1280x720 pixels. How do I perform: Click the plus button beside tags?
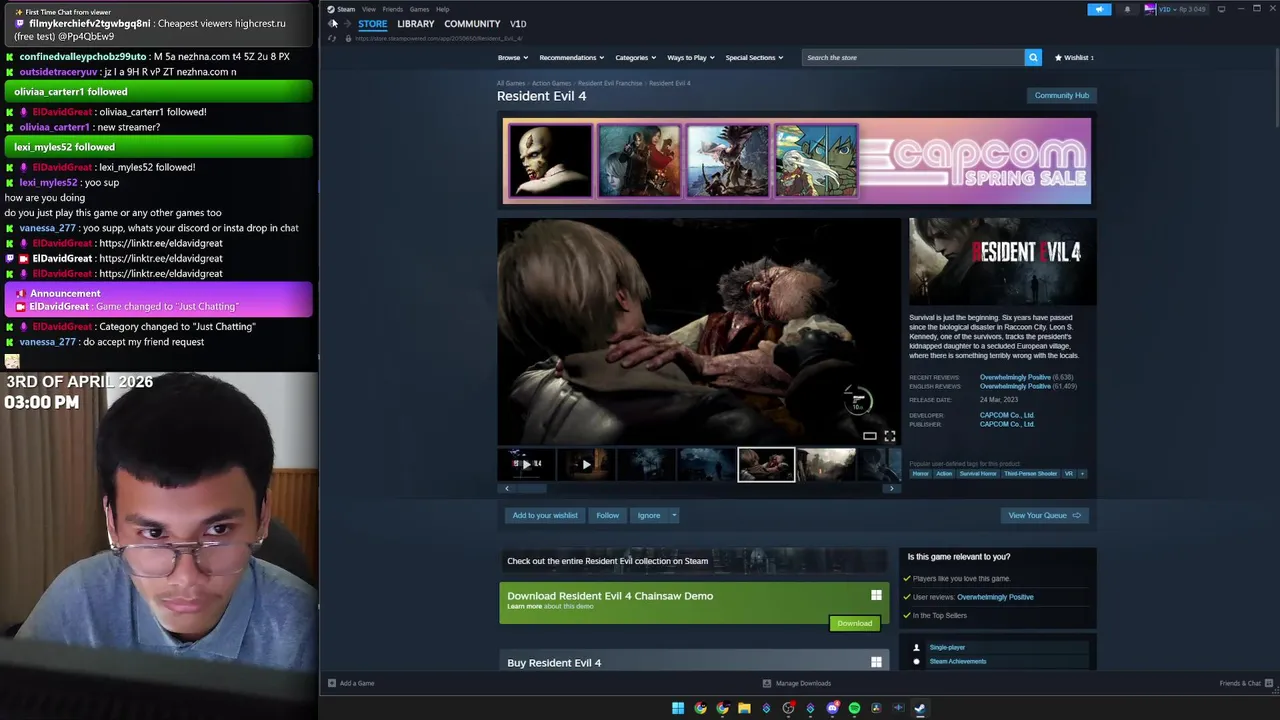1082,473
